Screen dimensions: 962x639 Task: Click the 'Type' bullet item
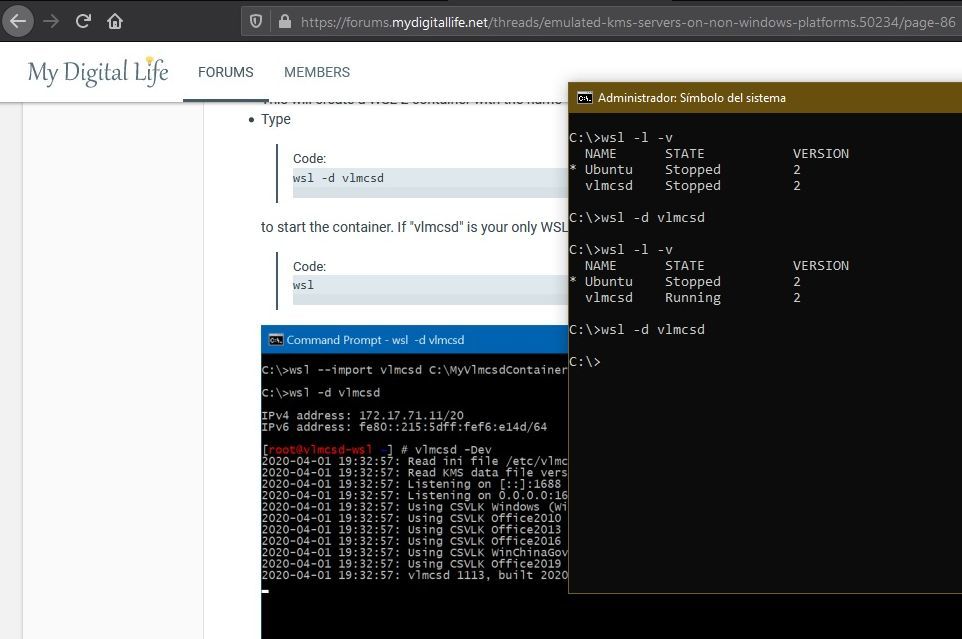(x=275, y=119)
